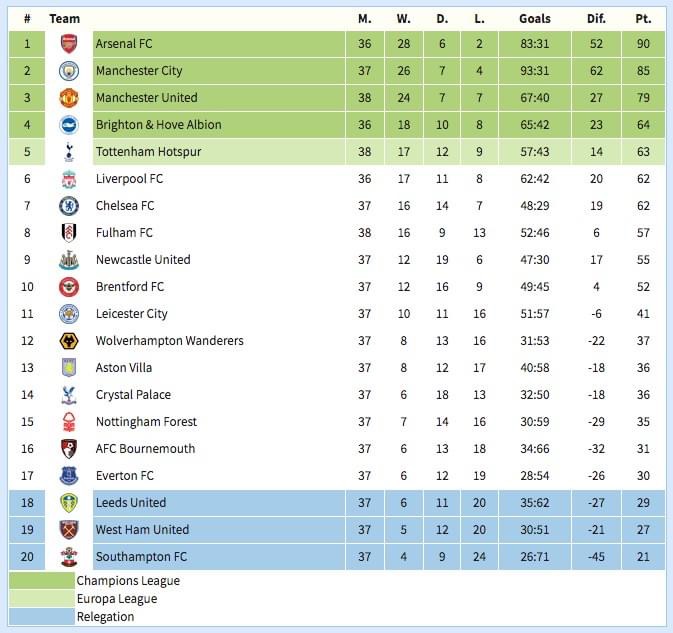Click the Manchester United crest icon
Viewport: 673px width, 633px height.
69,98
